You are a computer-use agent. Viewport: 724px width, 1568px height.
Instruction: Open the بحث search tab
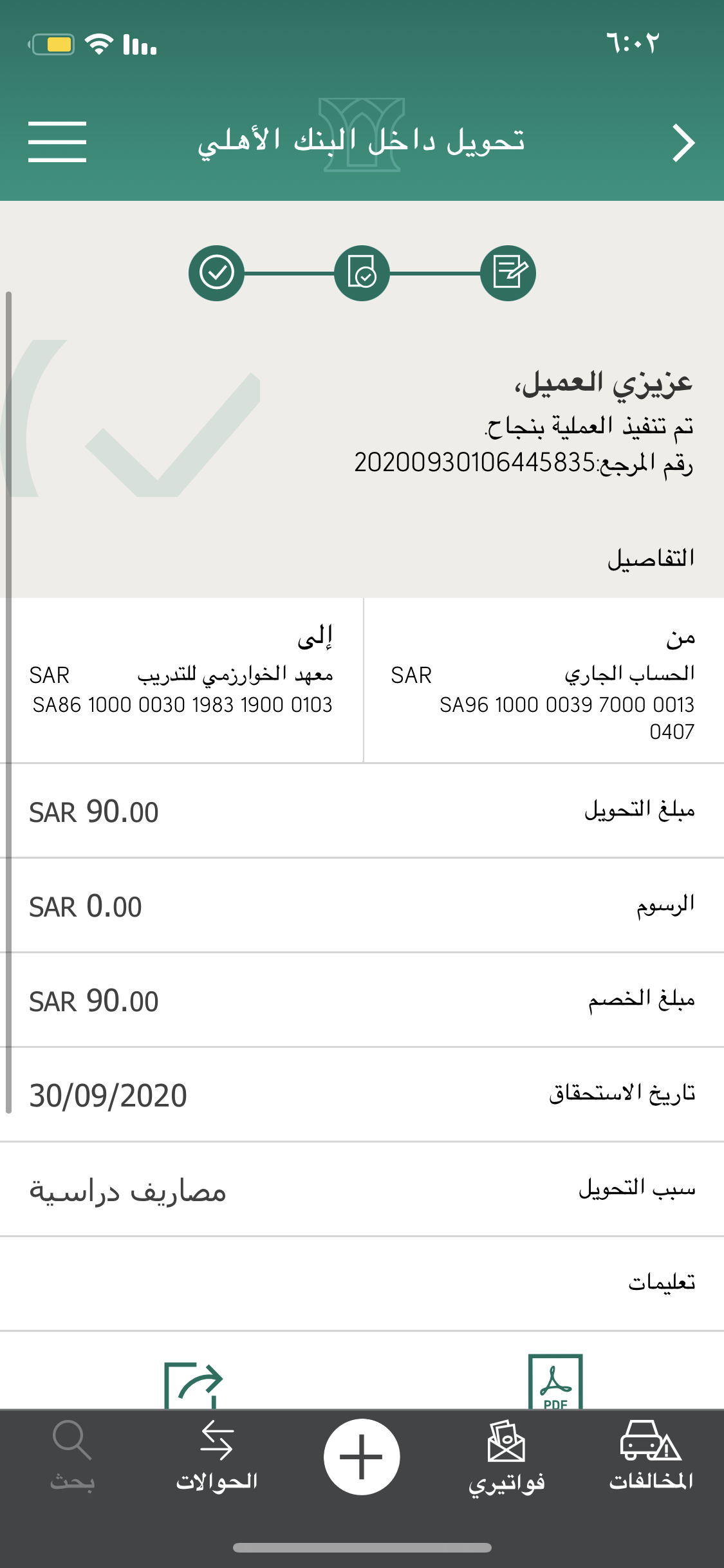tap(72, 1456)
